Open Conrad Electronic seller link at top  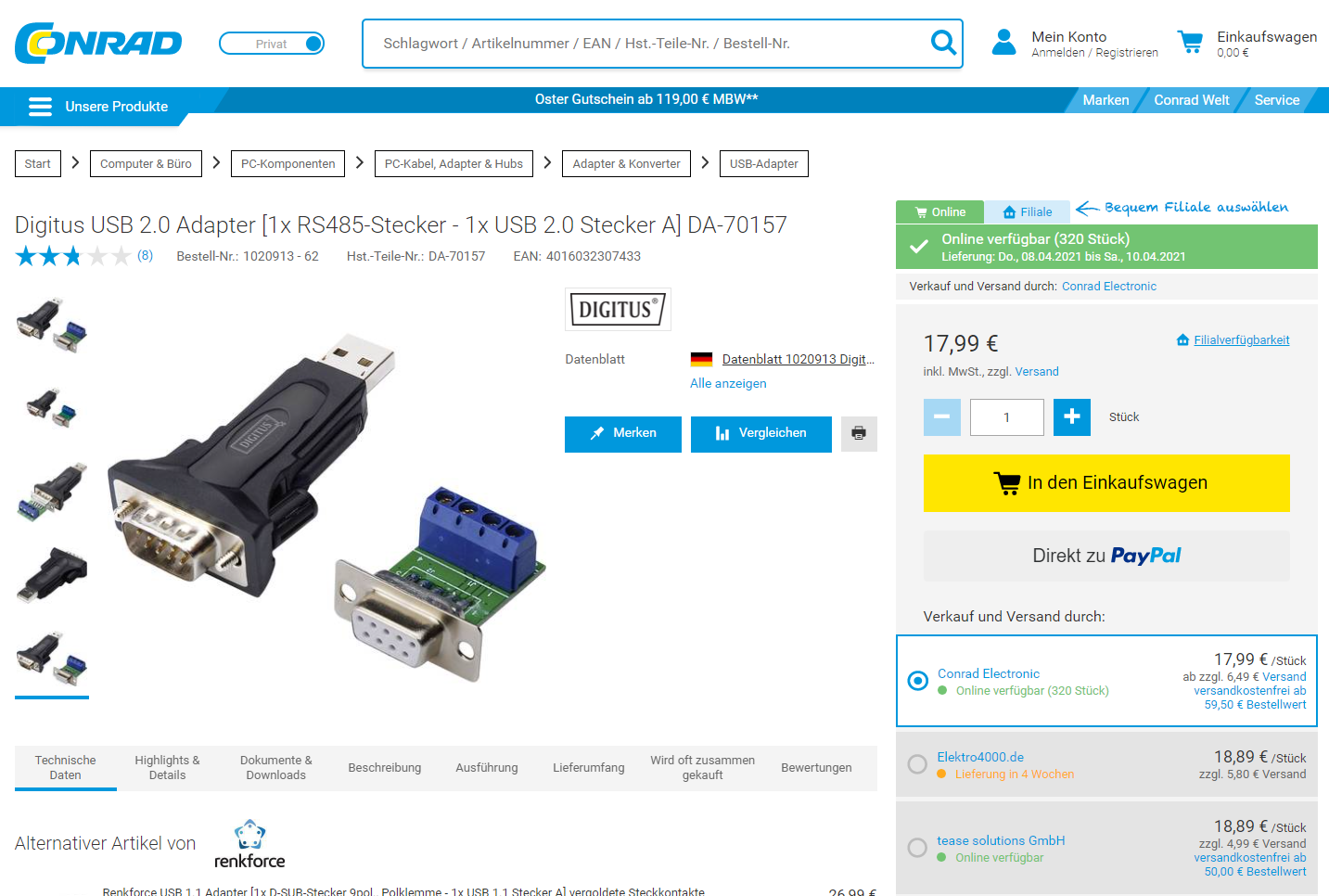tap(1109, 287)
